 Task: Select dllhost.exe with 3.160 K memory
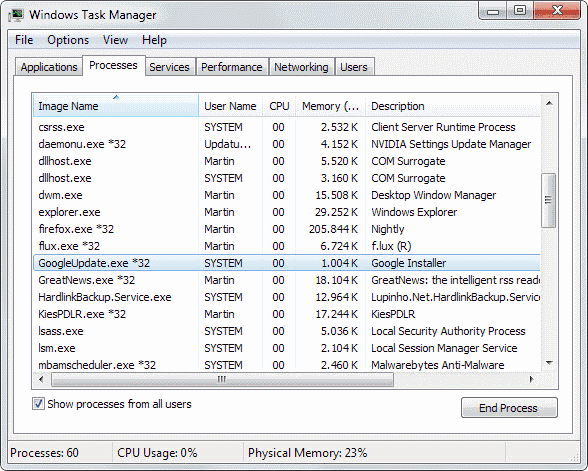[287, 178]
